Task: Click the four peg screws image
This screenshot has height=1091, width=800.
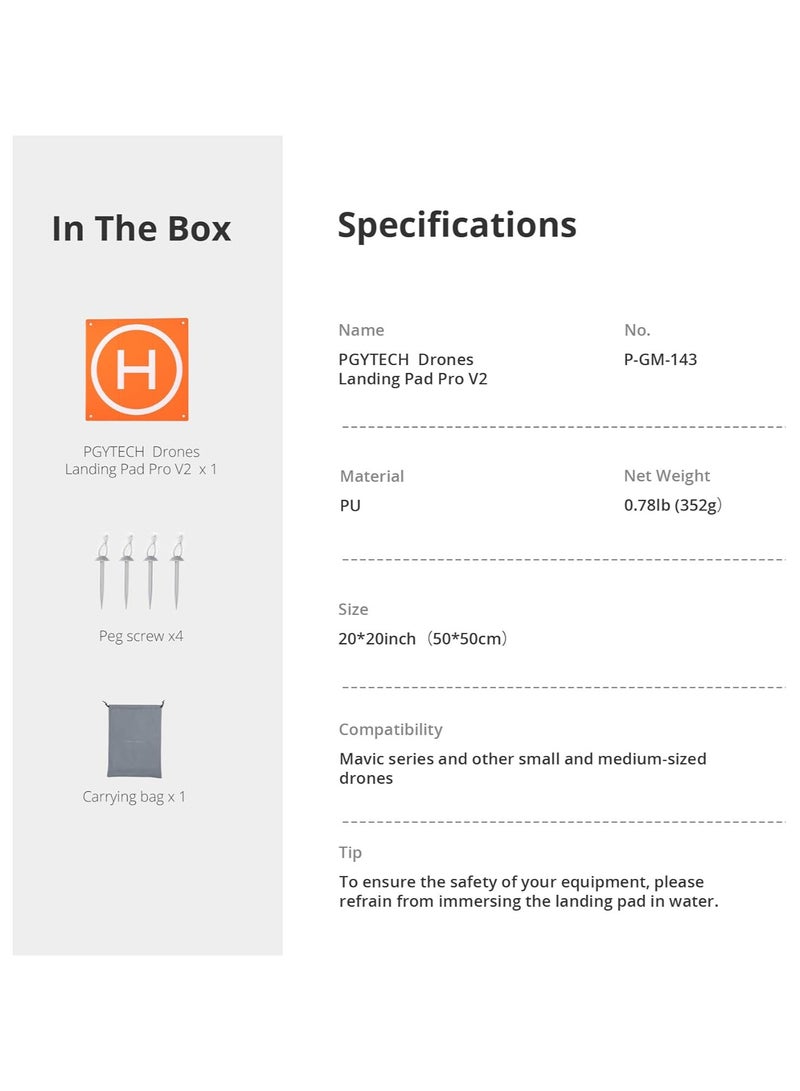Action: click(x=139, y=571)
